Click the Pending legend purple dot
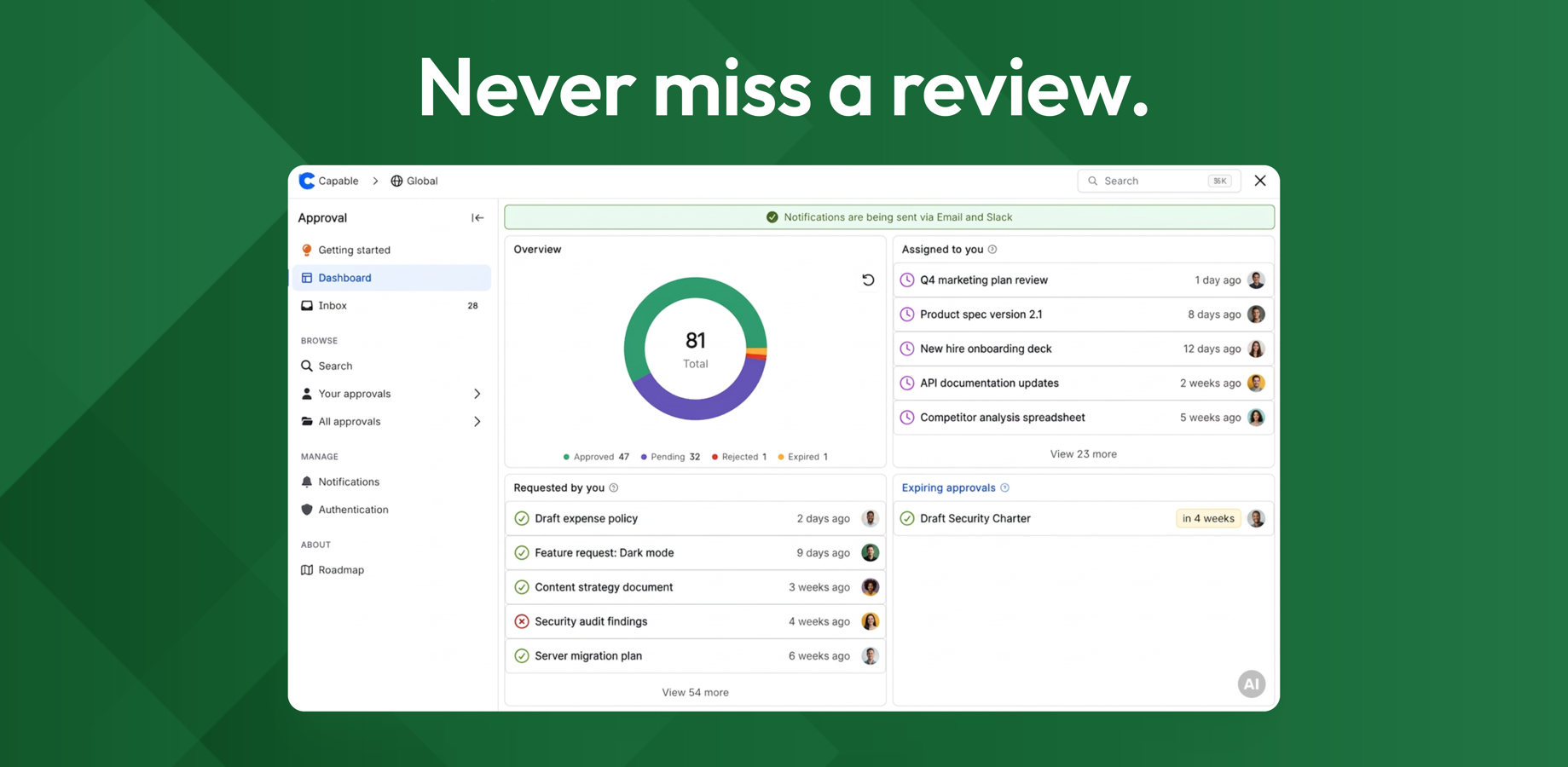 (x=644, y=457)
